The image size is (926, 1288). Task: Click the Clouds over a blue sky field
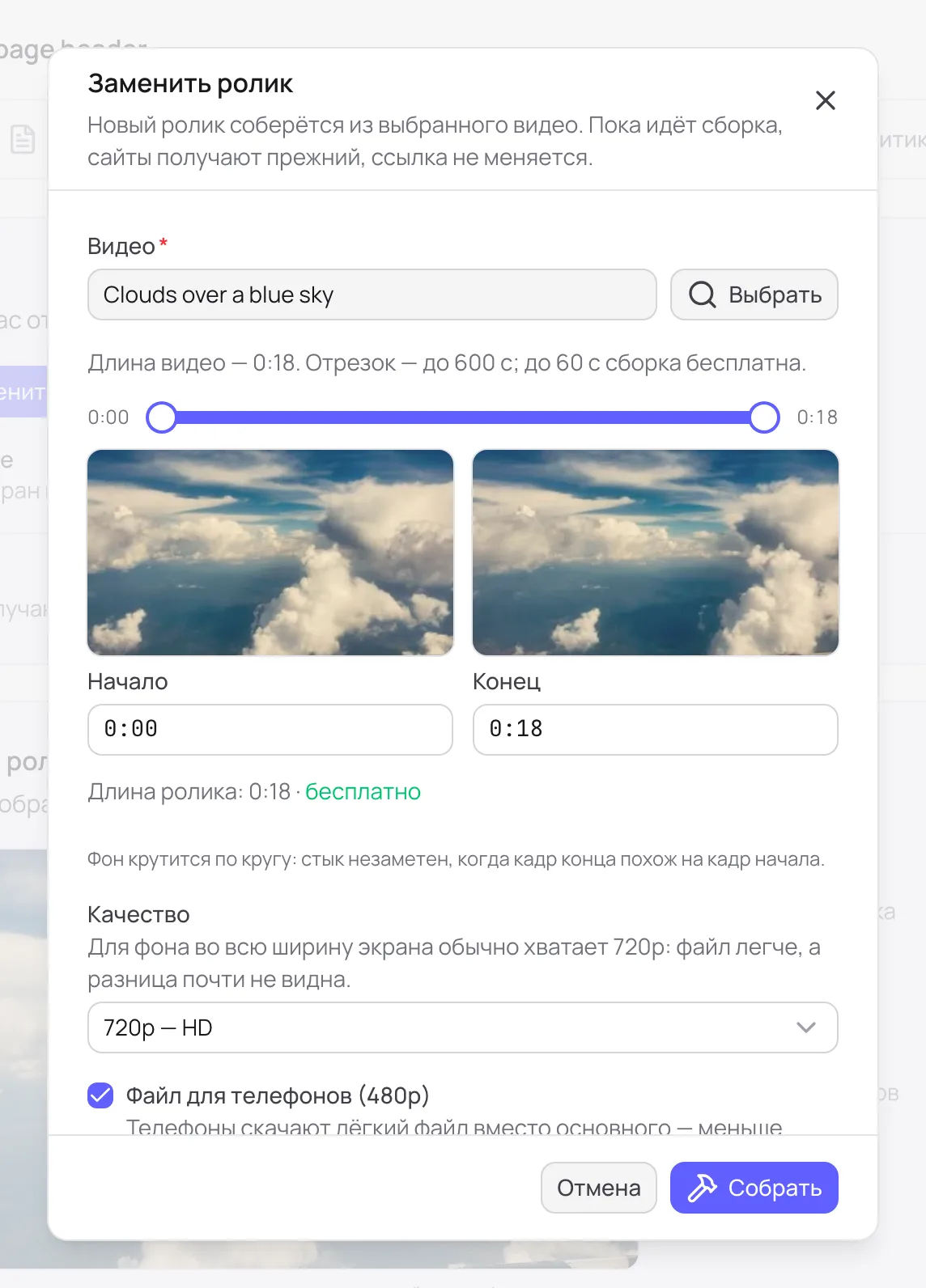click(372, 294)
